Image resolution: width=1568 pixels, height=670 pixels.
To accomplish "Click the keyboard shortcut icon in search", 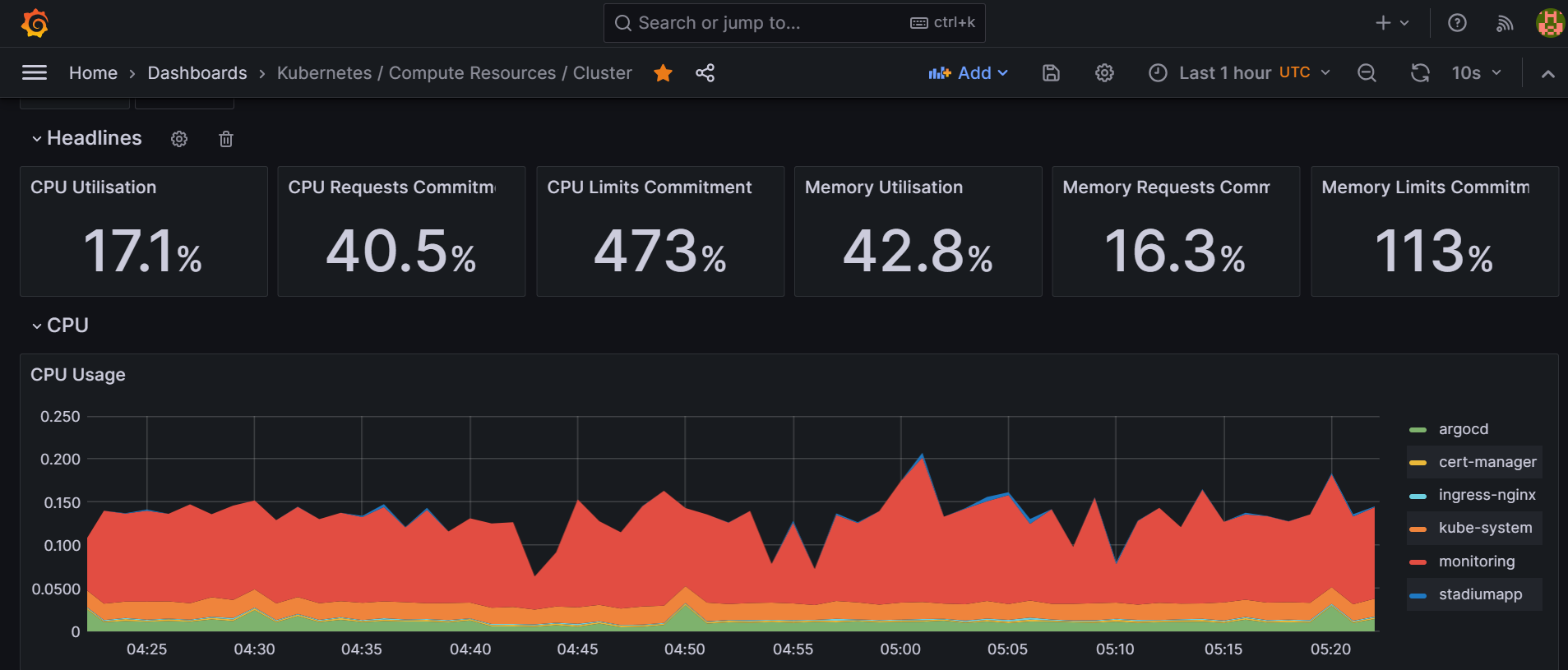I will pos(919,23).
